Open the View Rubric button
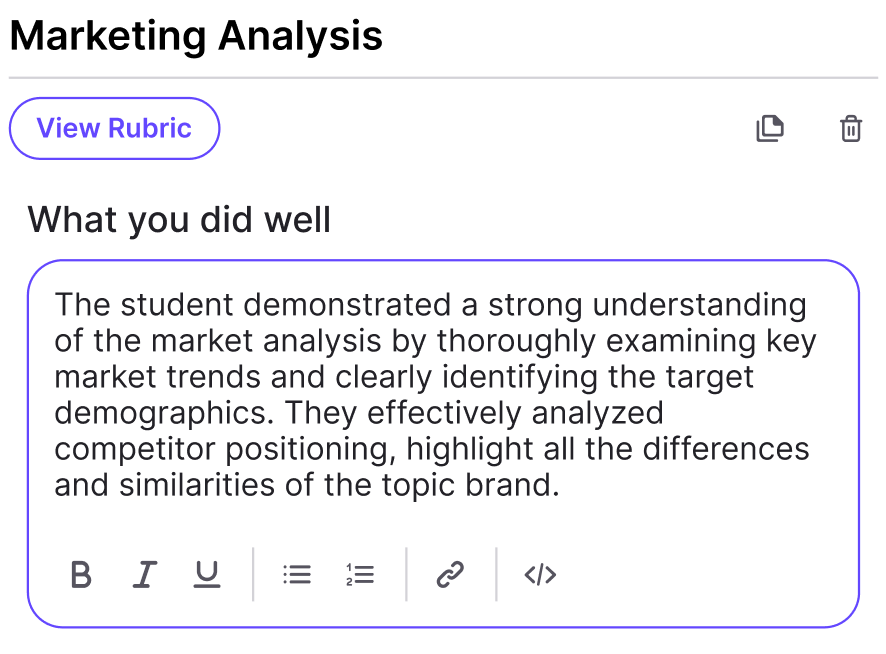This screenshot has height=654, width=886. tap(114, 128)
